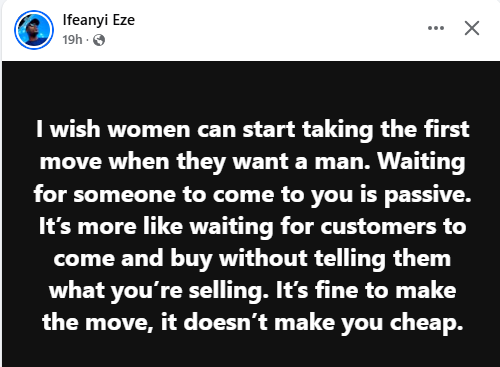500x367 pixels.
Task: Click the words 'the move,' in last line
Action: [x=98, y=323]
